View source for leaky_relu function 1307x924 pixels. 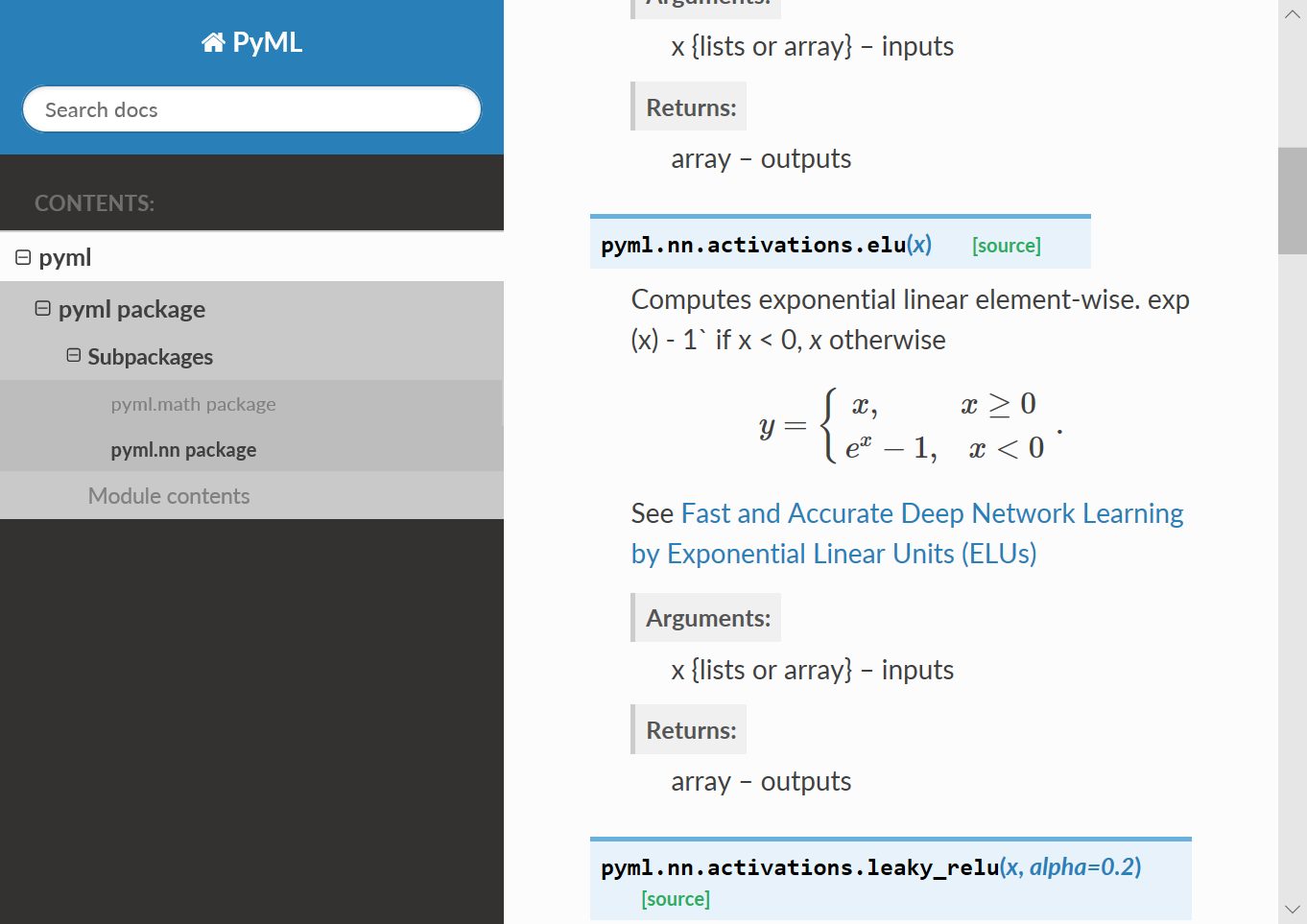point(676,899)
